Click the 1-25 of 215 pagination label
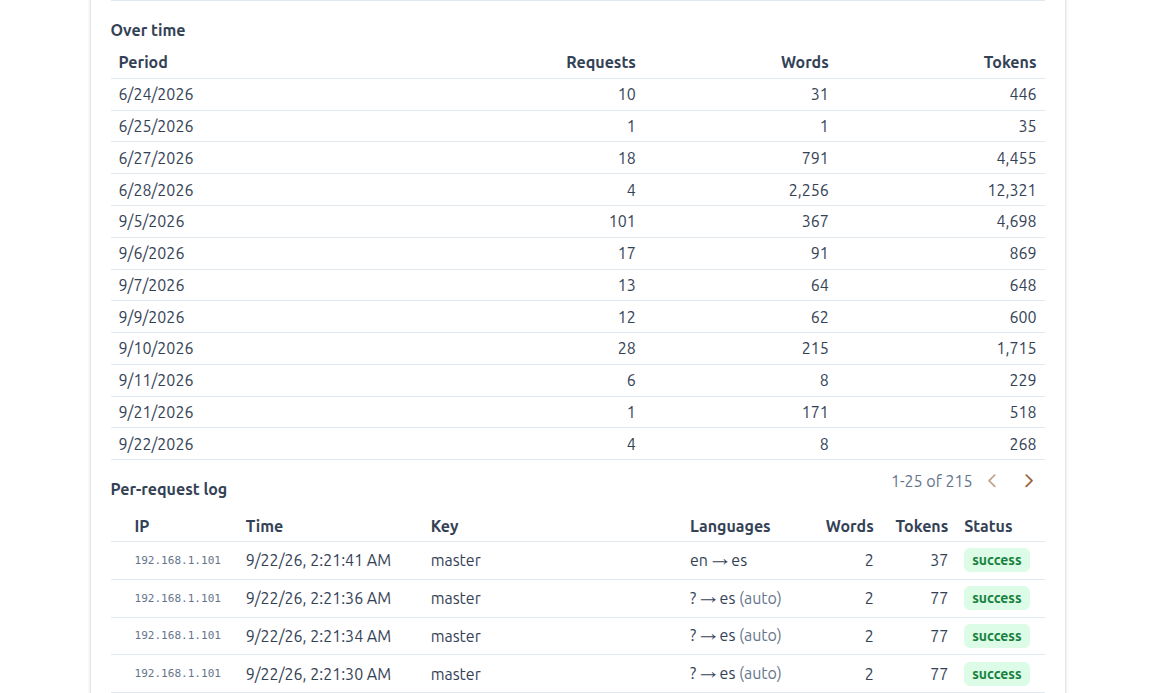This screenshot has height=693, width=1169. [932, 481]
